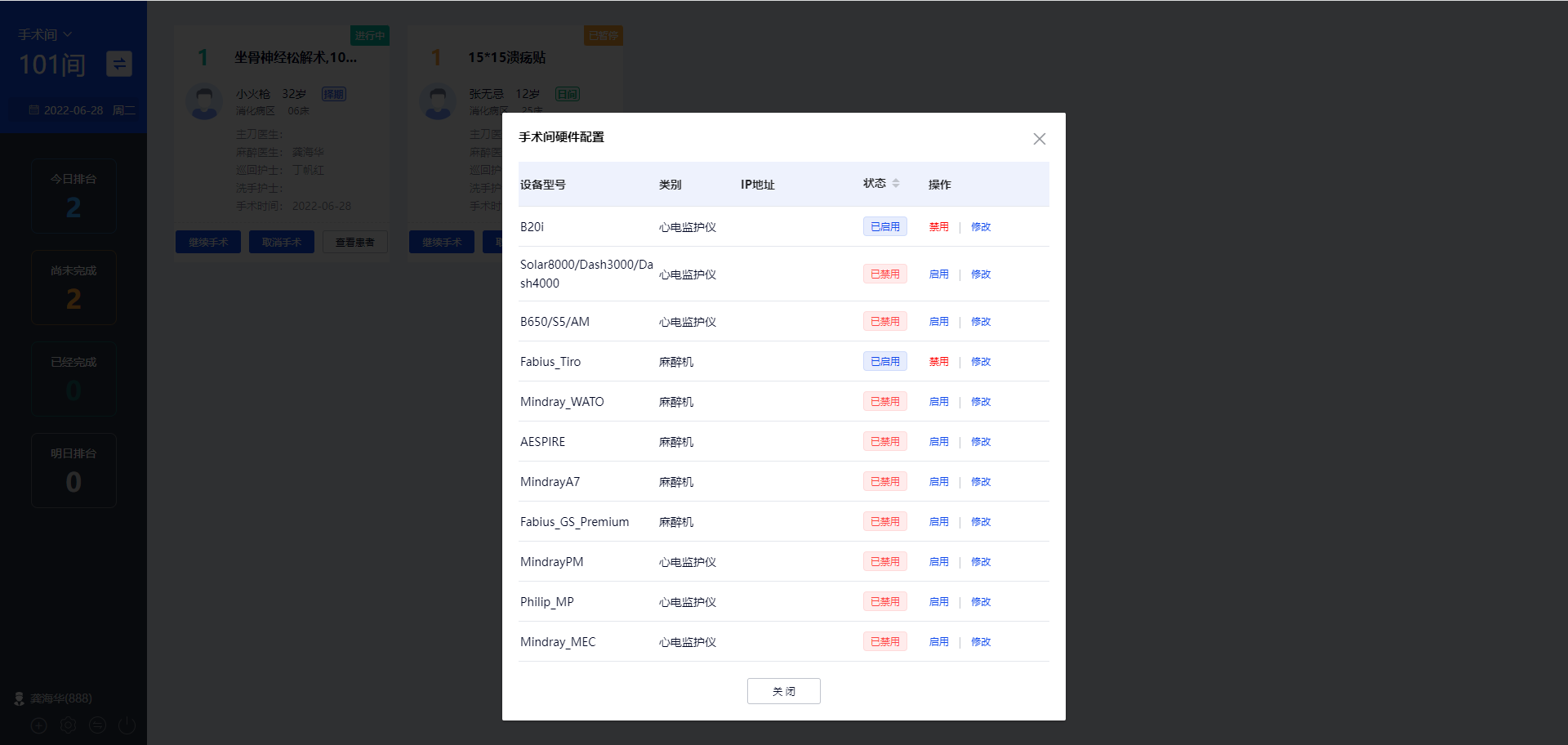Screen dimensions: 1568x745
Task: Modify the B20i device row
Action: coord(980,227)
